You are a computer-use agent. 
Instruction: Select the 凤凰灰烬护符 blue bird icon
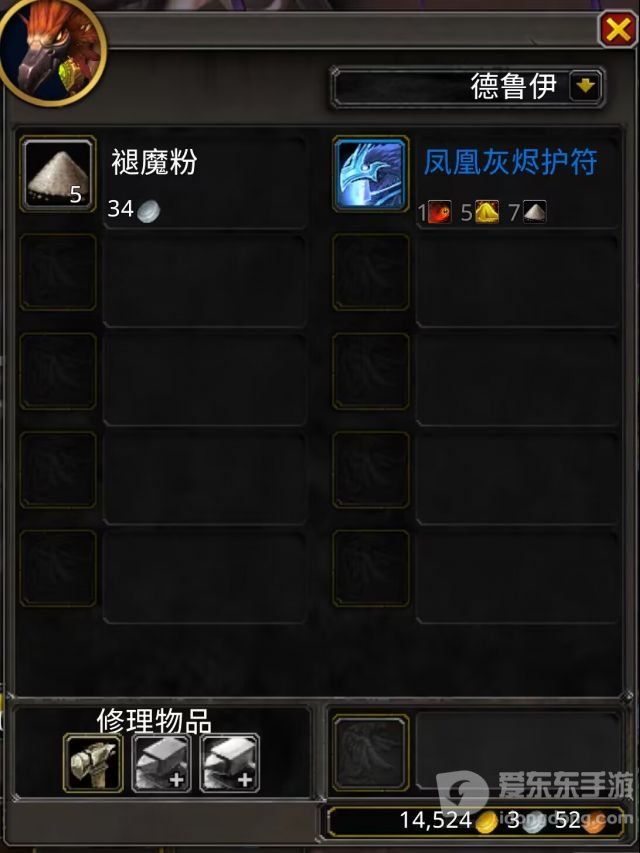tap(371, 174)
